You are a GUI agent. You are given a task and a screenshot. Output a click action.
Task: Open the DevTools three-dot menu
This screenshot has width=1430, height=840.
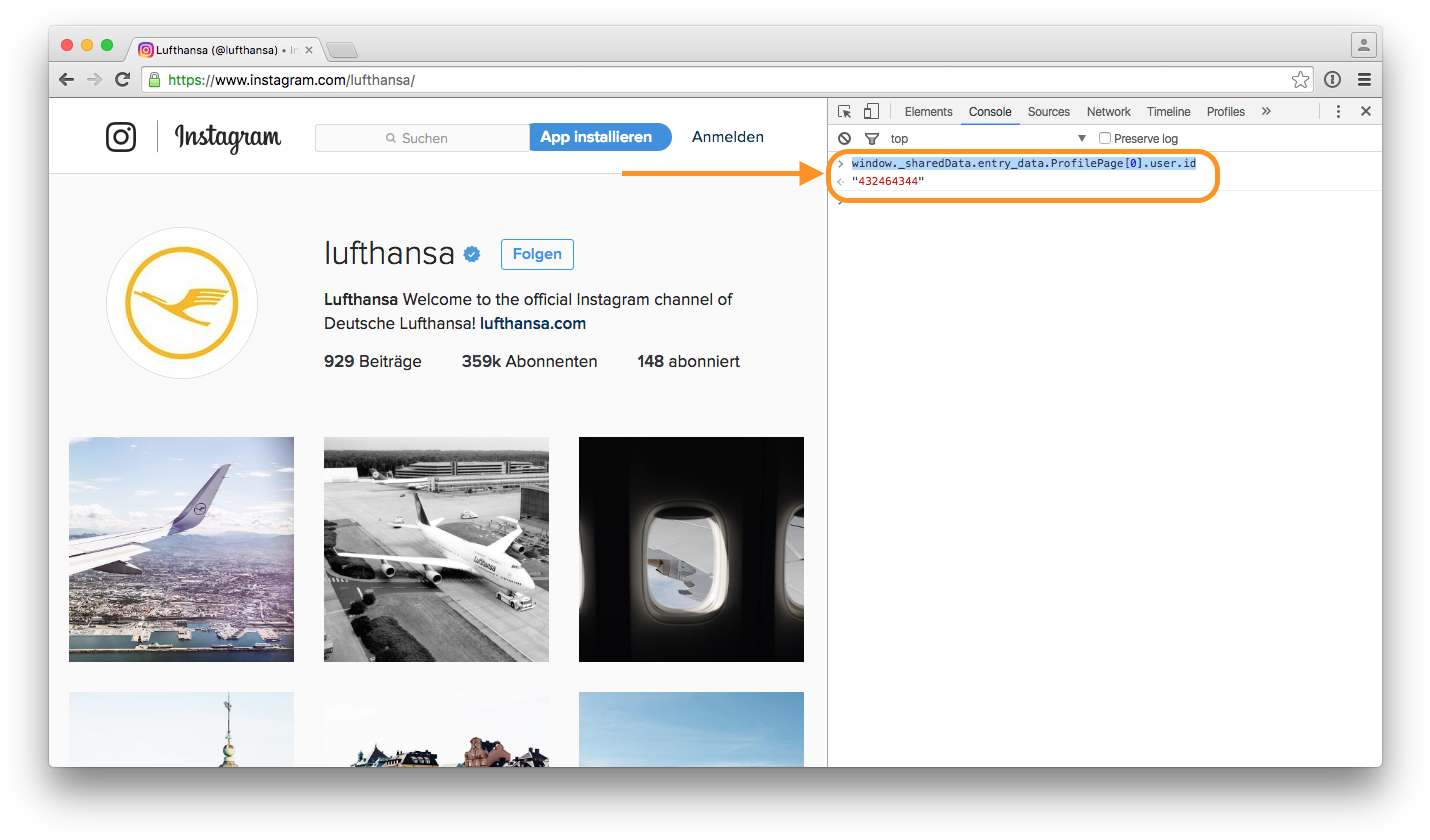pos(1338,111)
